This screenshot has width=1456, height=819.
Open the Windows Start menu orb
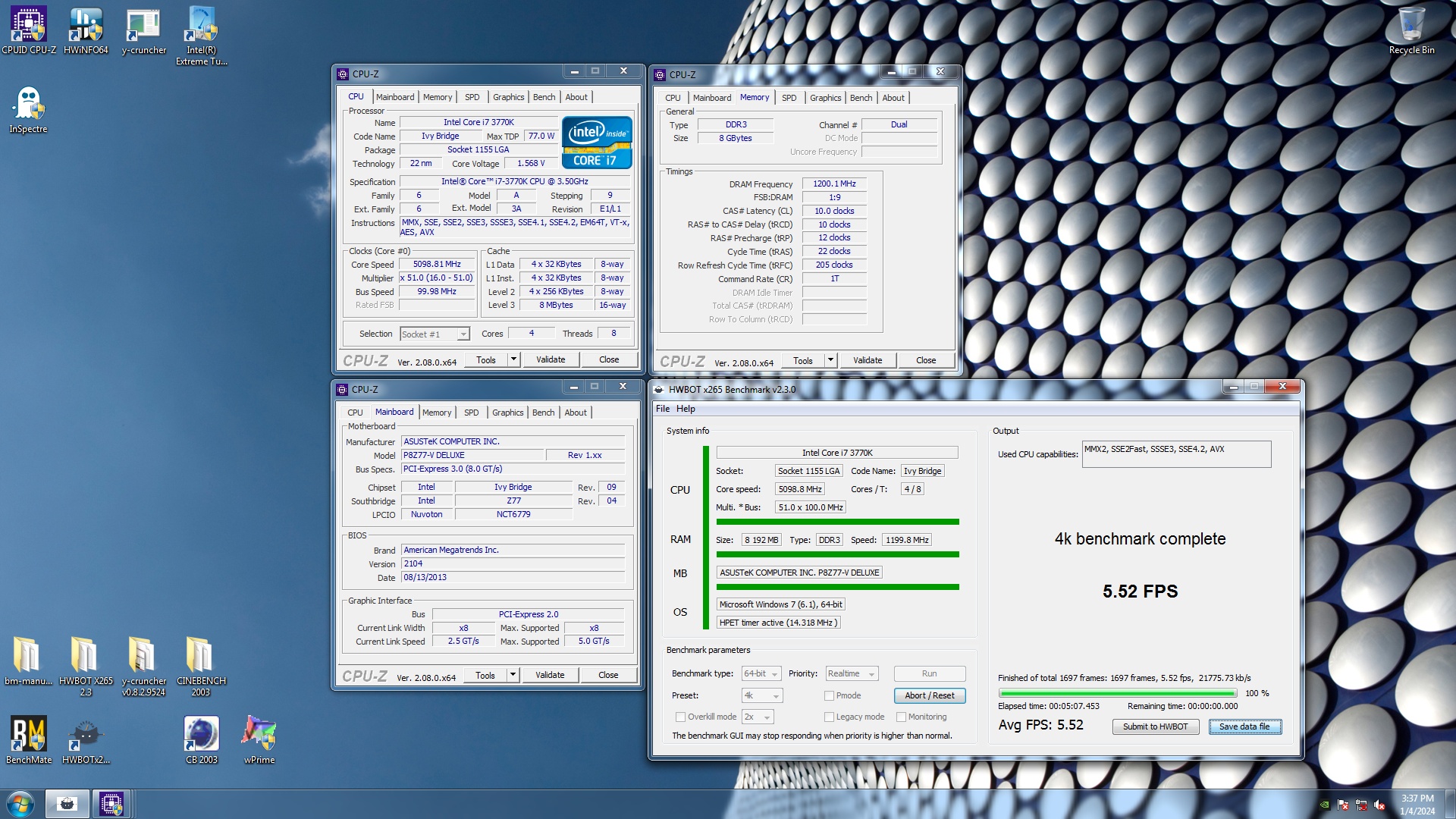click(x=20, y=804)
